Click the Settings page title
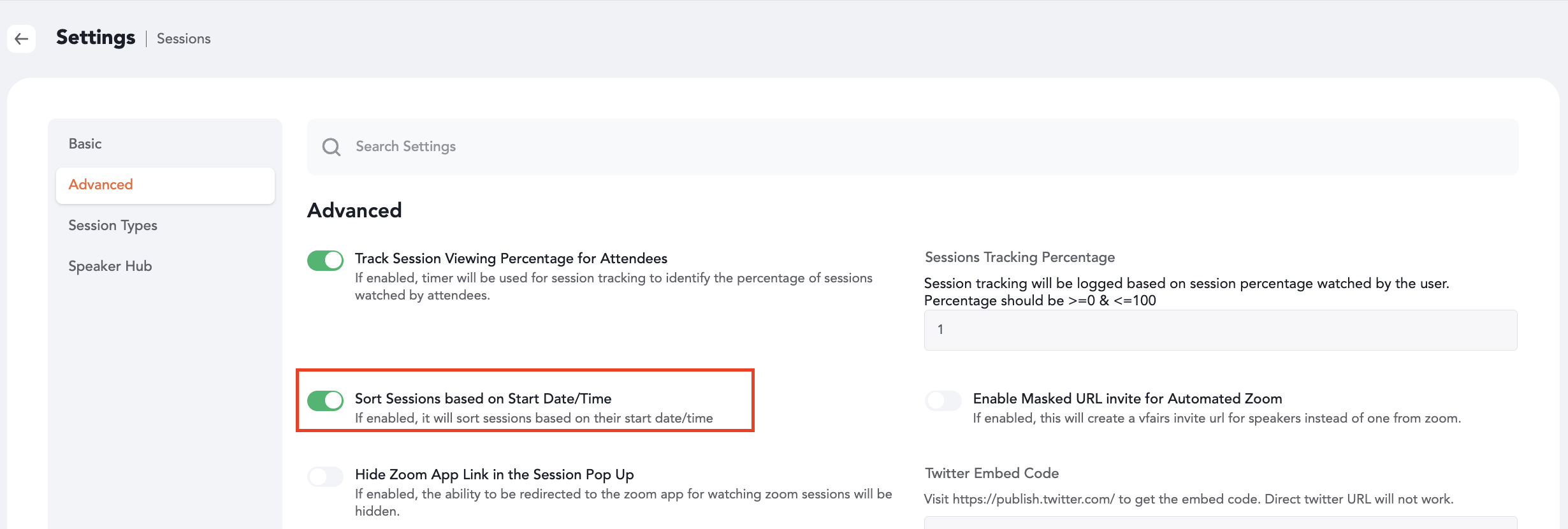 tap(96, 38)
